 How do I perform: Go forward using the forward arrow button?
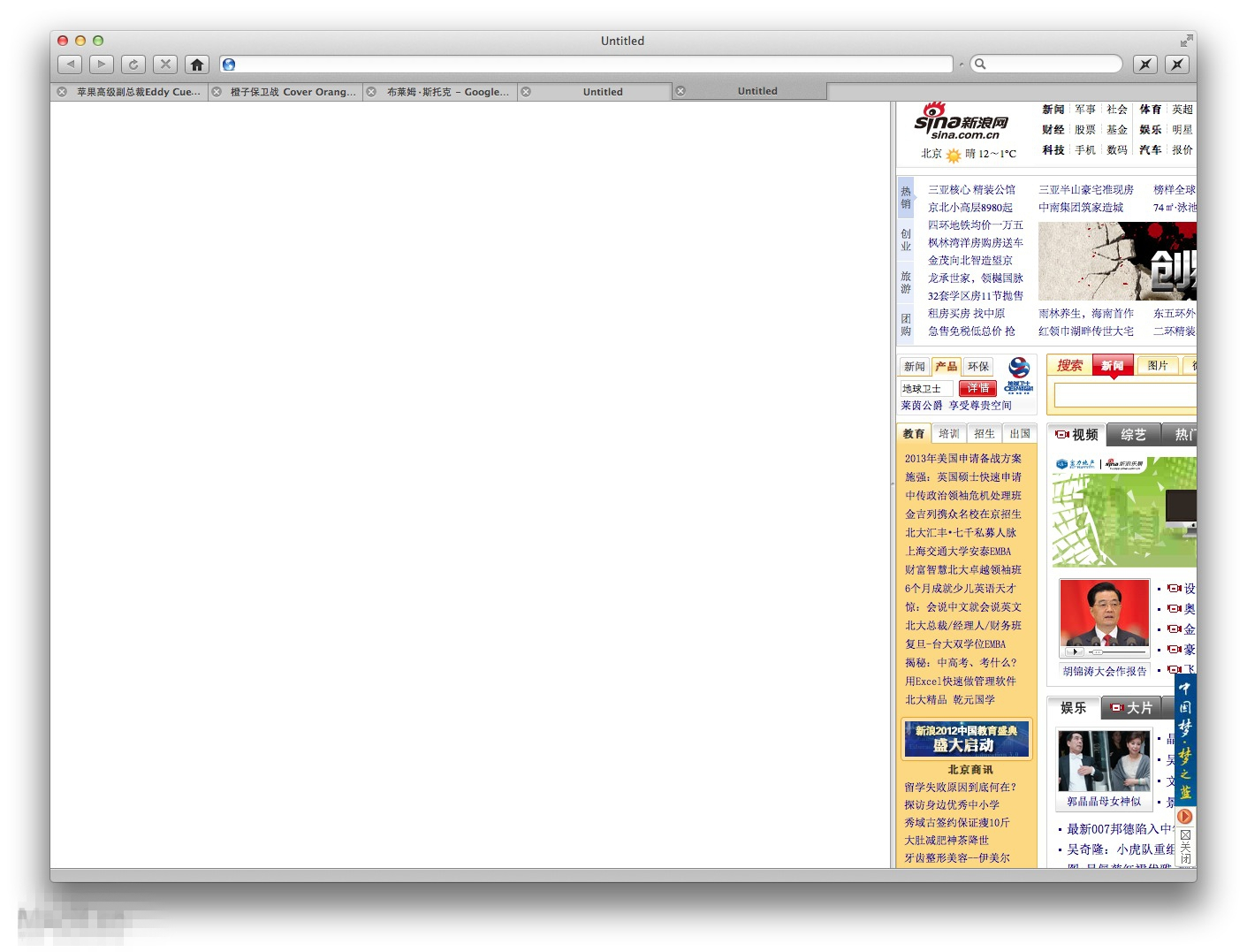(x=102, y=64)
